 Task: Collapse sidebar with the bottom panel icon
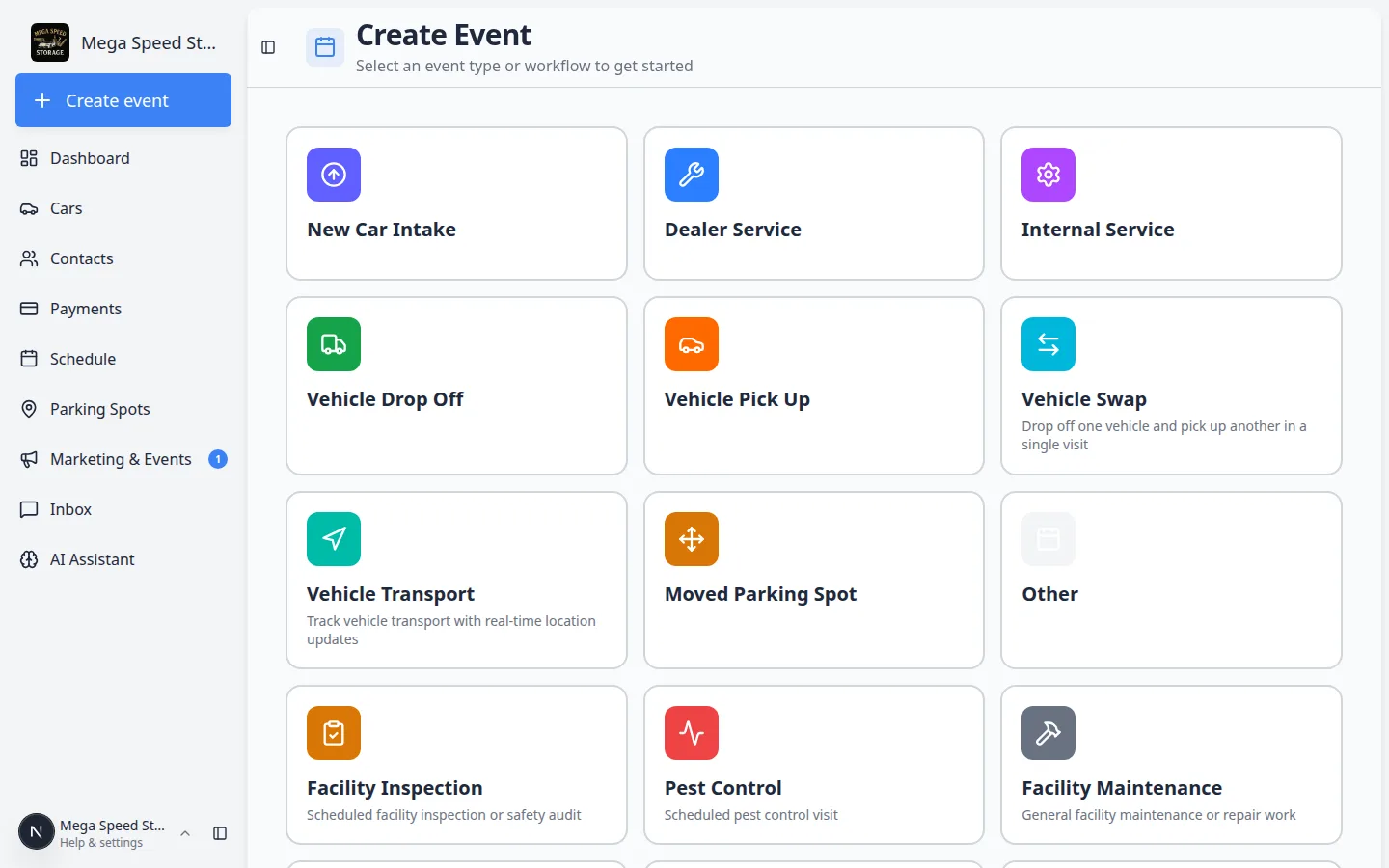pos(220,833)
